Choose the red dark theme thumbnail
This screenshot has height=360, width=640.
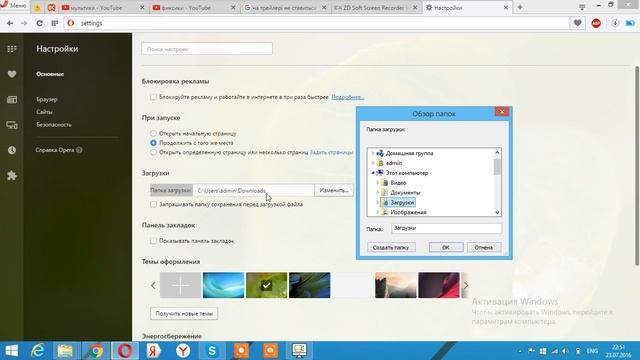[x=439, y=285]
